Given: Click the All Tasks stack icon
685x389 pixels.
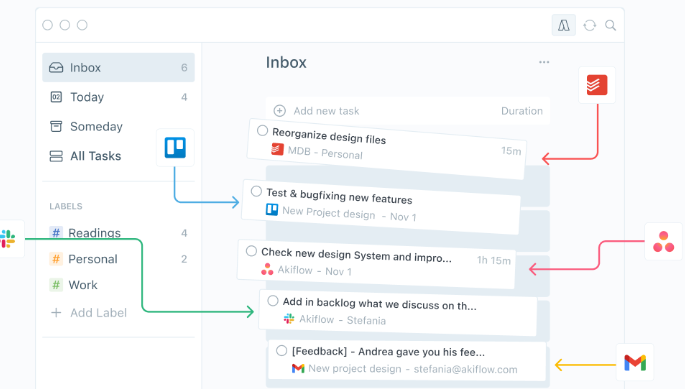Looking at the screenshot, I should [x=56, y=156].
